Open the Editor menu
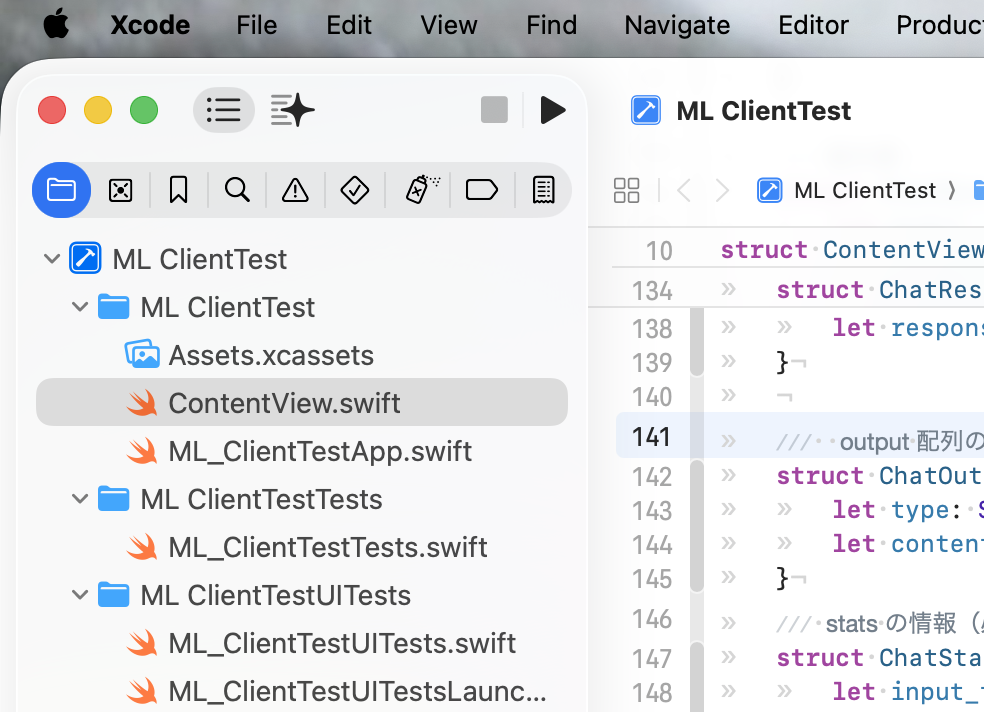This screenshot has height=712, width=984. [813, 25]
